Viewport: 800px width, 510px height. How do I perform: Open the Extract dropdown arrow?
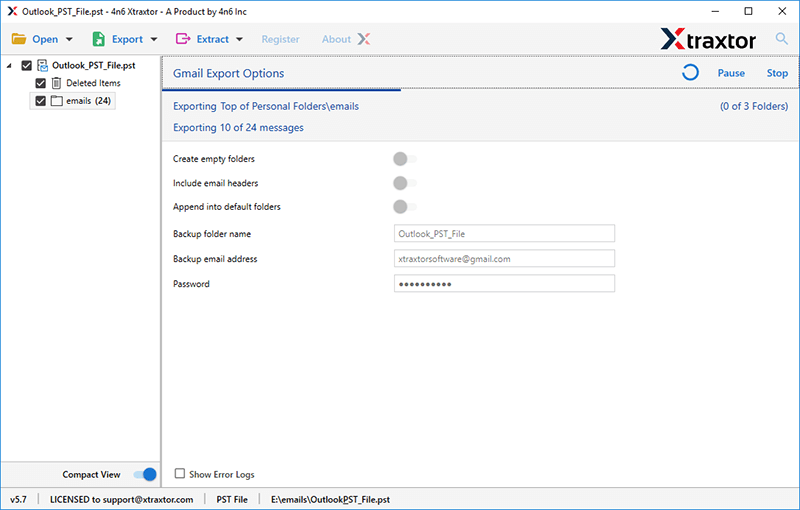[x=239, y=39]
